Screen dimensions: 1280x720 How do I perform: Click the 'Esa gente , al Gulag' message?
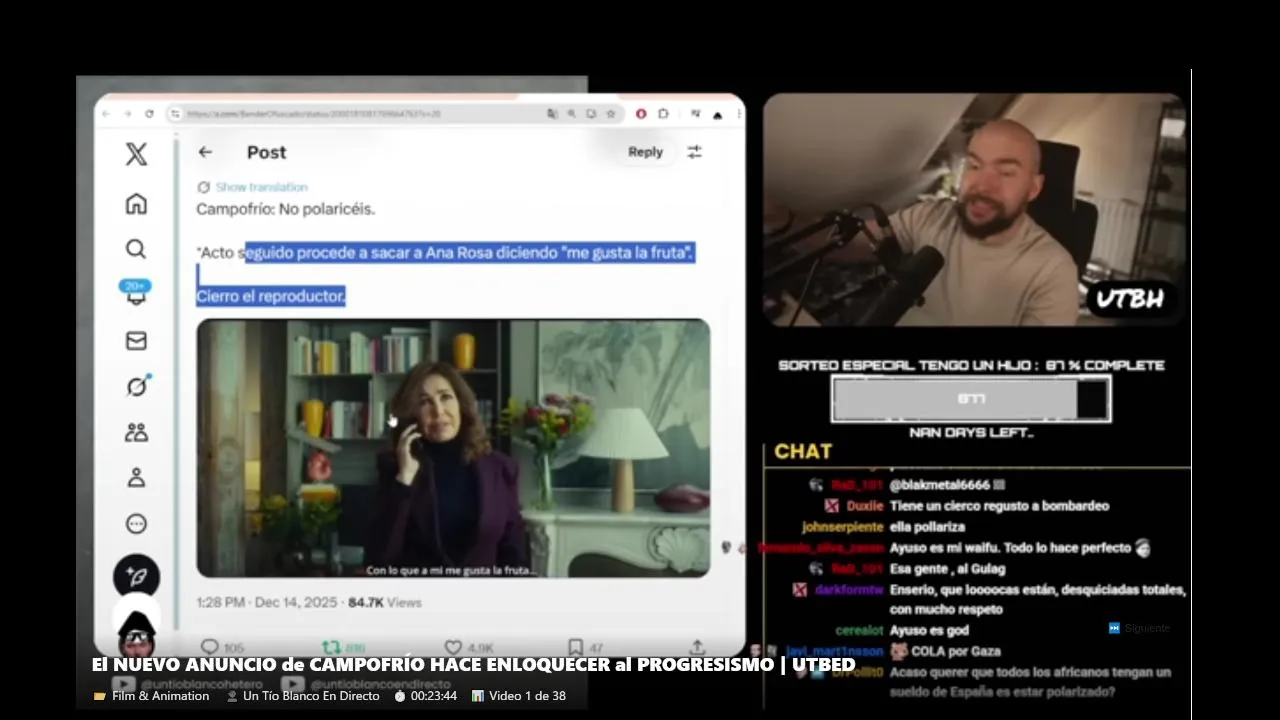(950, 568)
